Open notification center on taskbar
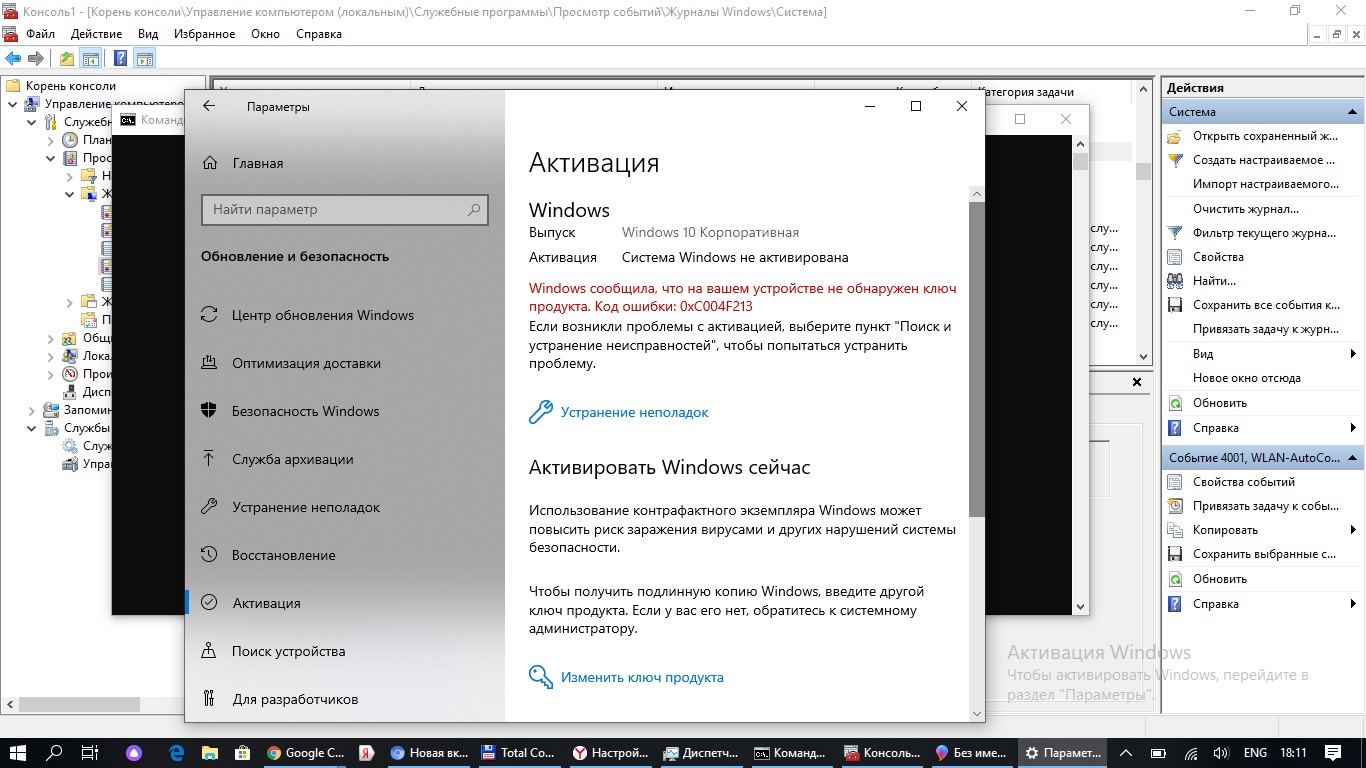The height and width of the screenshot is (768, 1366). click(1332, 753)
